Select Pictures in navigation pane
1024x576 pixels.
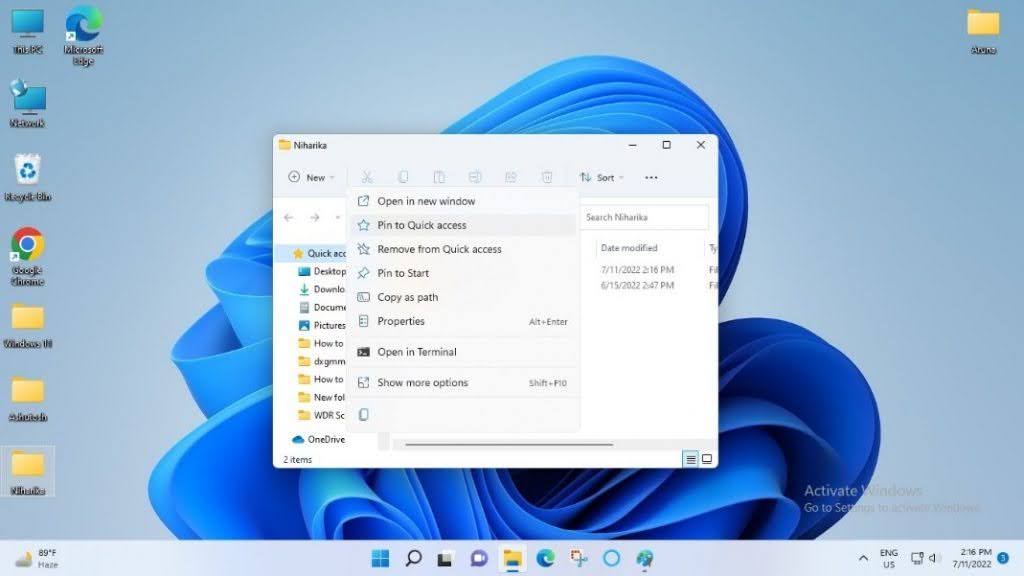click(x=322, y=325)
